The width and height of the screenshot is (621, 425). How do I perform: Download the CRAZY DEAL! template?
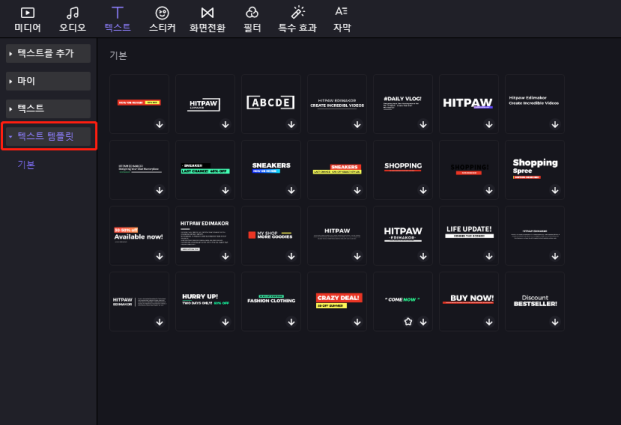[x=357, y=322]
